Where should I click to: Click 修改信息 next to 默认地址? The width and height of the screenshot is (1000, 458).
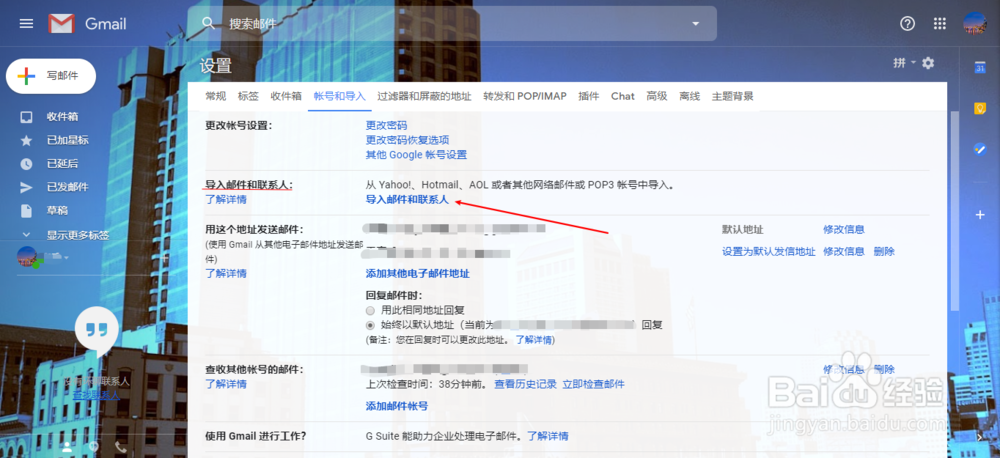[844, 230]
